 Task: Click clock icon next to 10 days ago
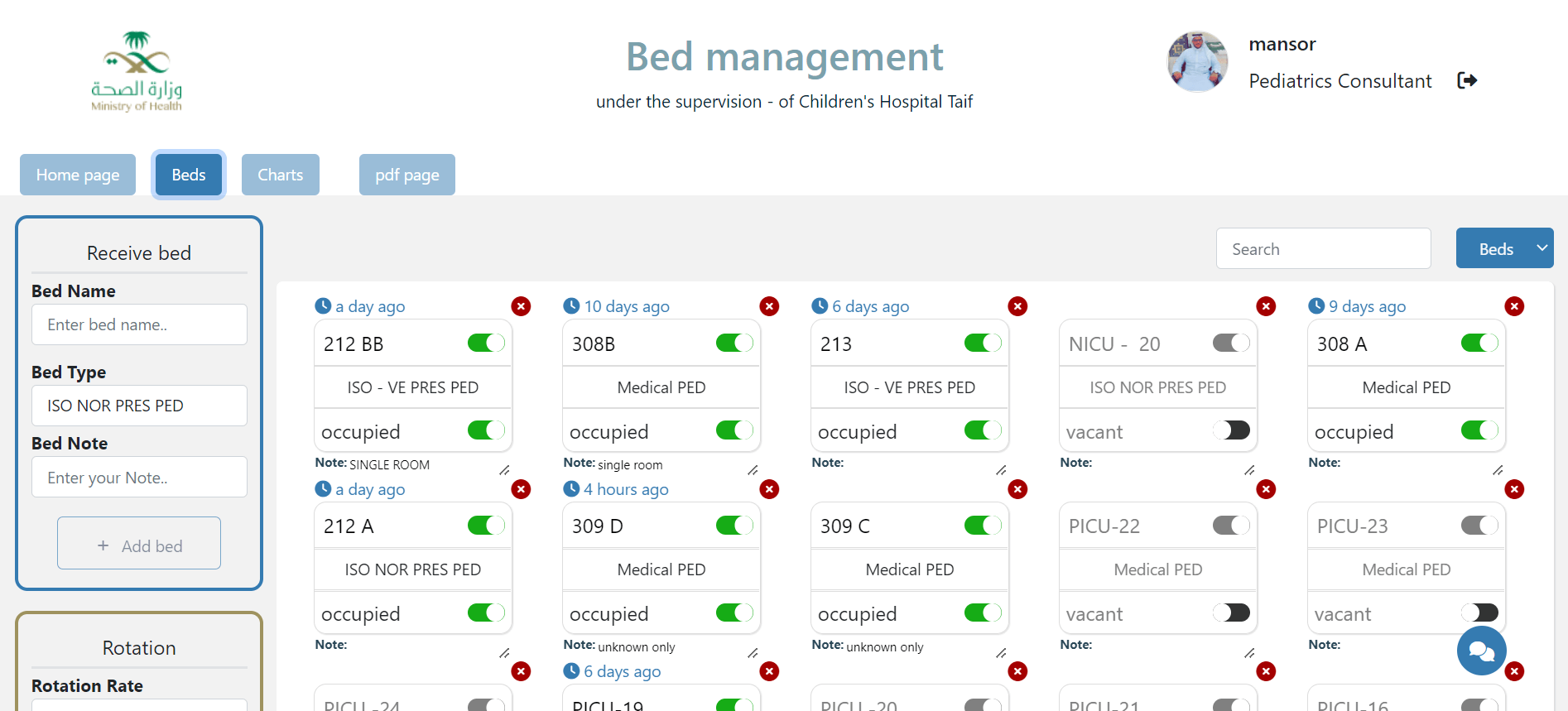(571, 306)
